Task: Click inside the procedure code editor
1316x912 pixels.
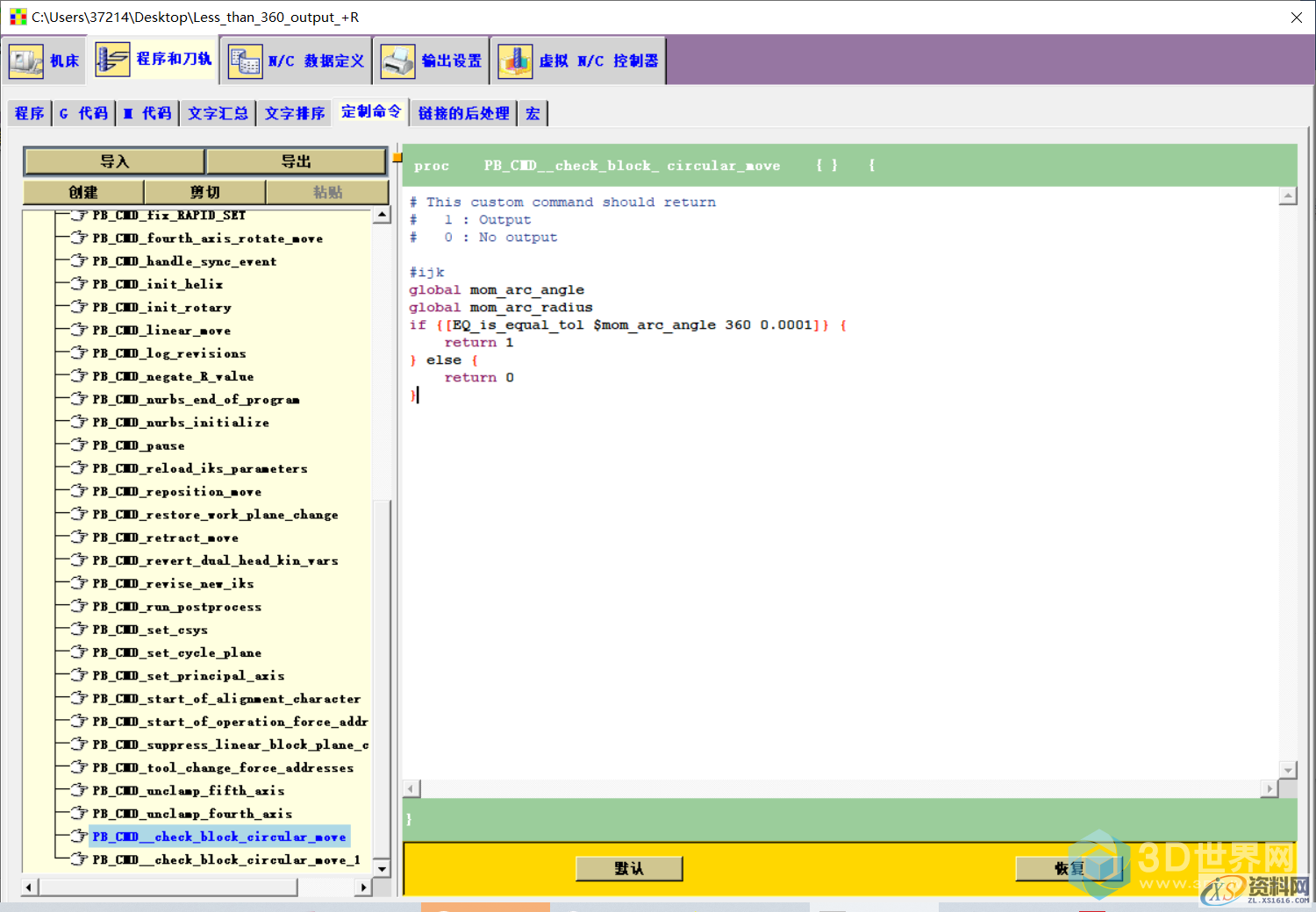Action: tap(790, 526)
